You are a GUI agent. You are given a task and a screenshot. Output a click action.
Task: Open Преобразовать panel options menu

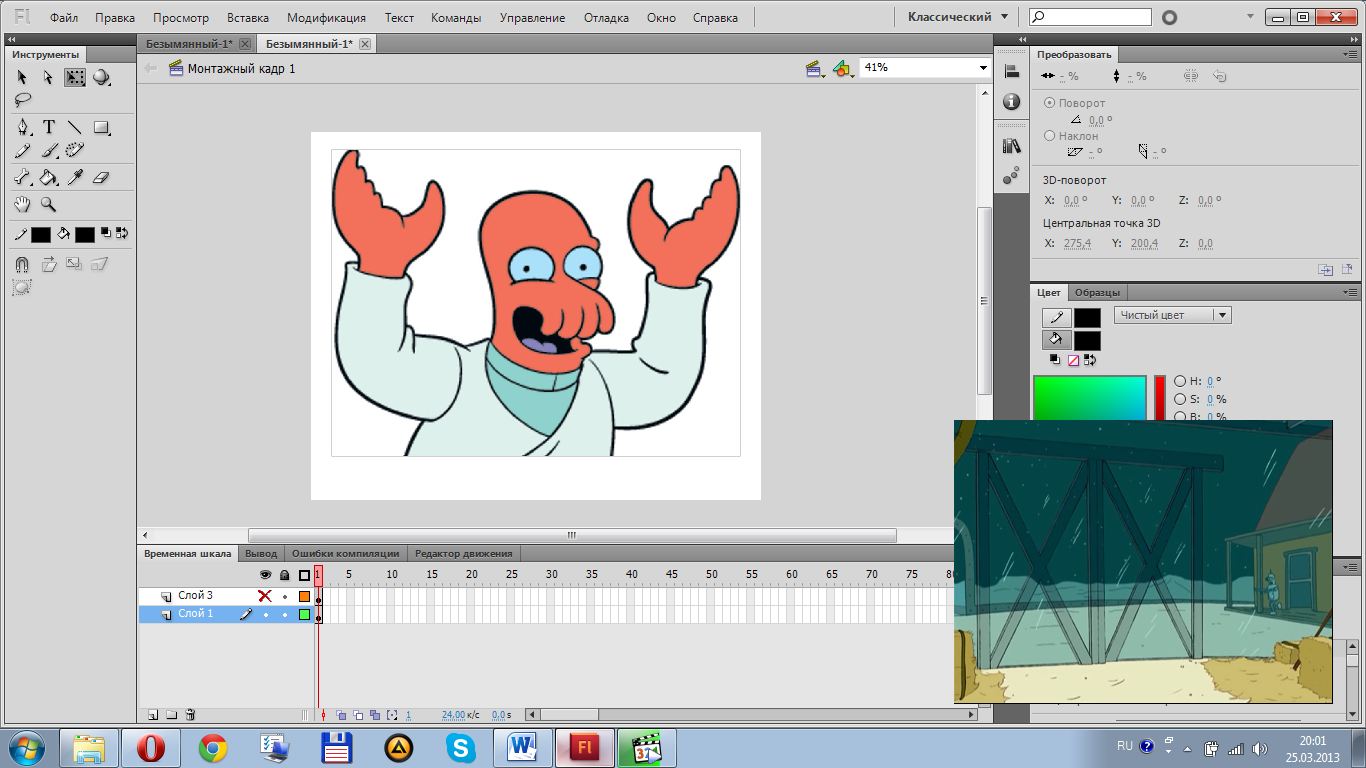(x=1352, y=54)
